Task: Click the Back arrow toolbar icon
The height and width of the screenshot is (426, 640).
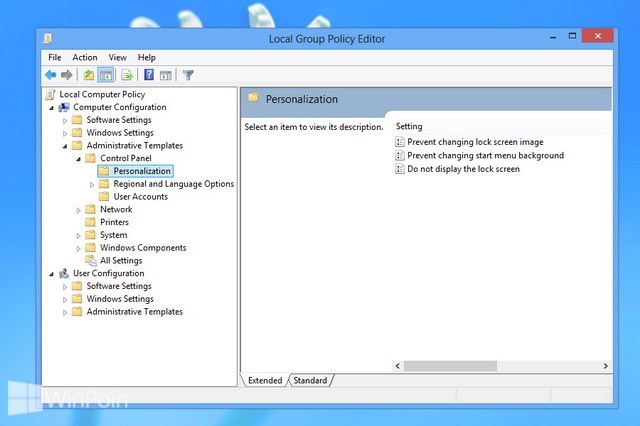Action: 51,75
